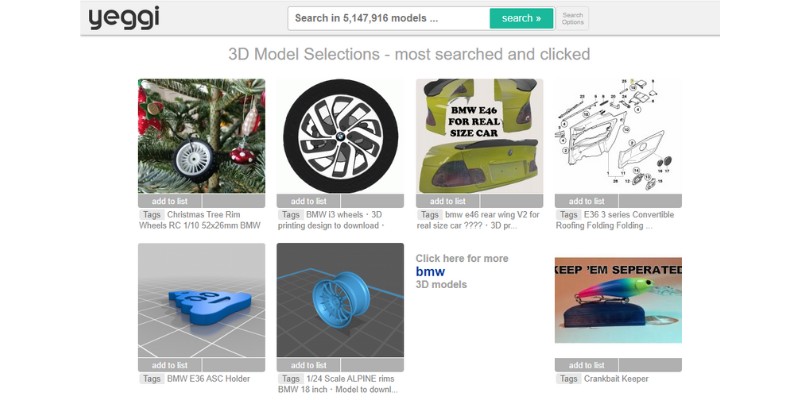Open the E36 convertible roofing diagram thumbnail
Screen dimensions: 800x400
tap(618, 136)
